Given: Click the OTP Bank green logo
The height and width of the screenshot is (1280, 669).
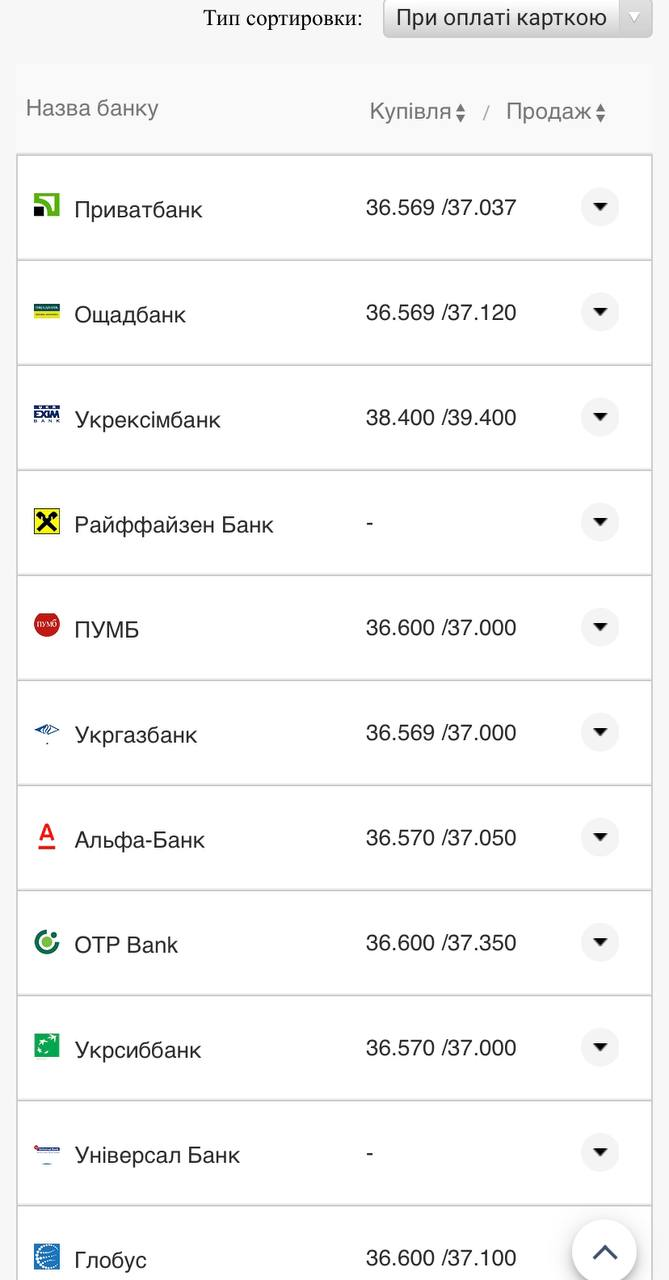Looking at the screenshot, I should (47, 942).
